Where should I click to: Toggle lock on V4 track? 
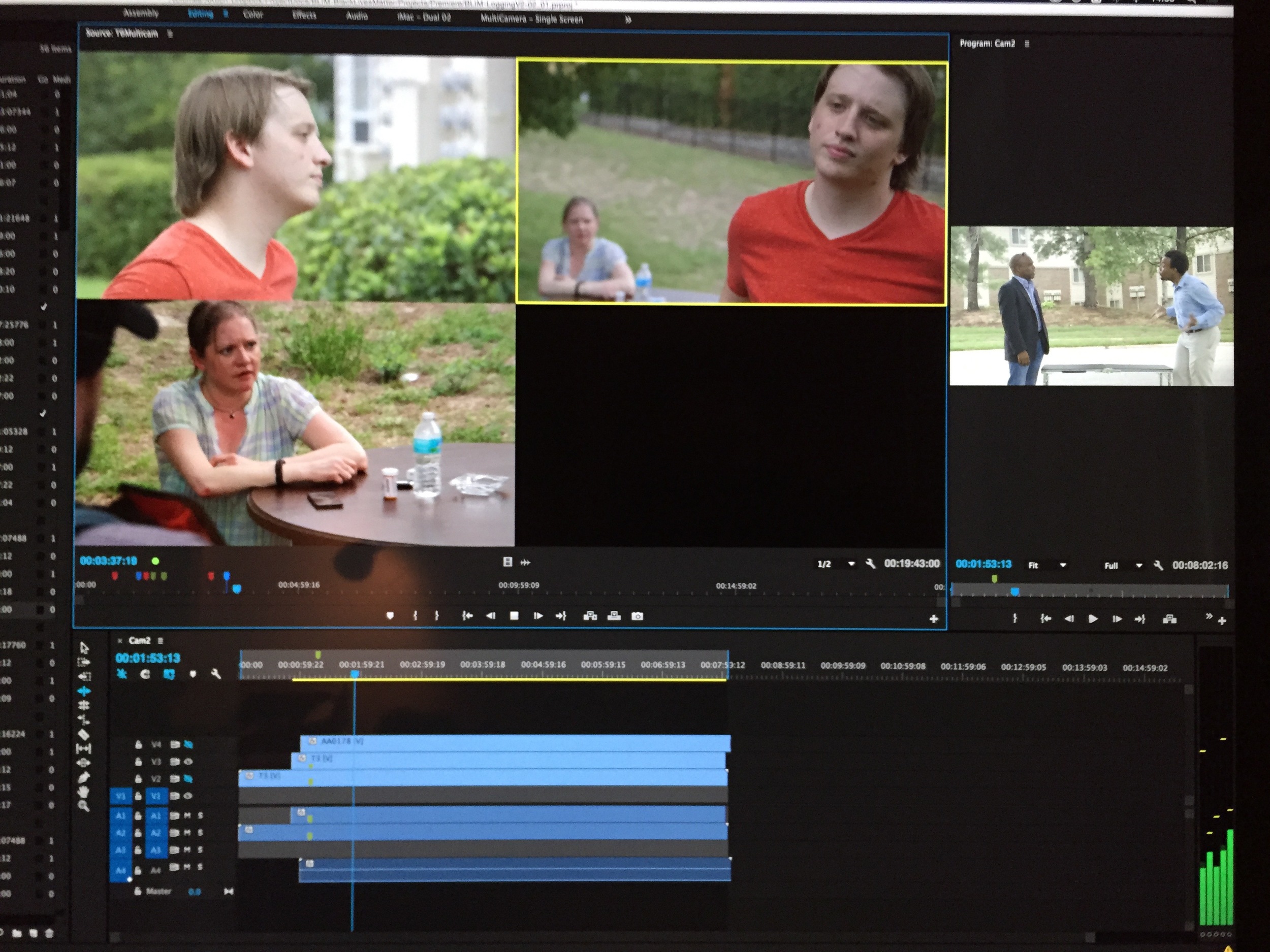point(138,744)
